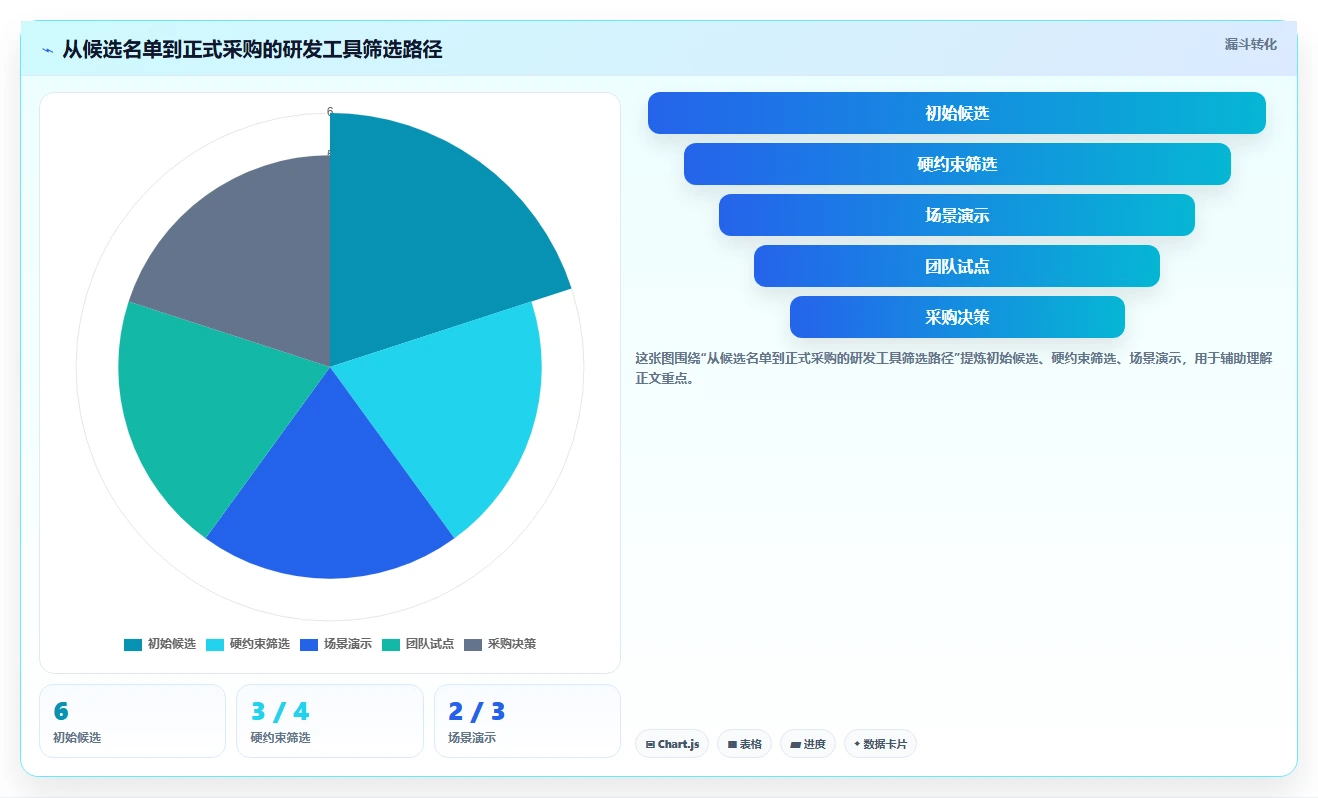Click the description paragraph starting 这张图围绕

[954, 368]
